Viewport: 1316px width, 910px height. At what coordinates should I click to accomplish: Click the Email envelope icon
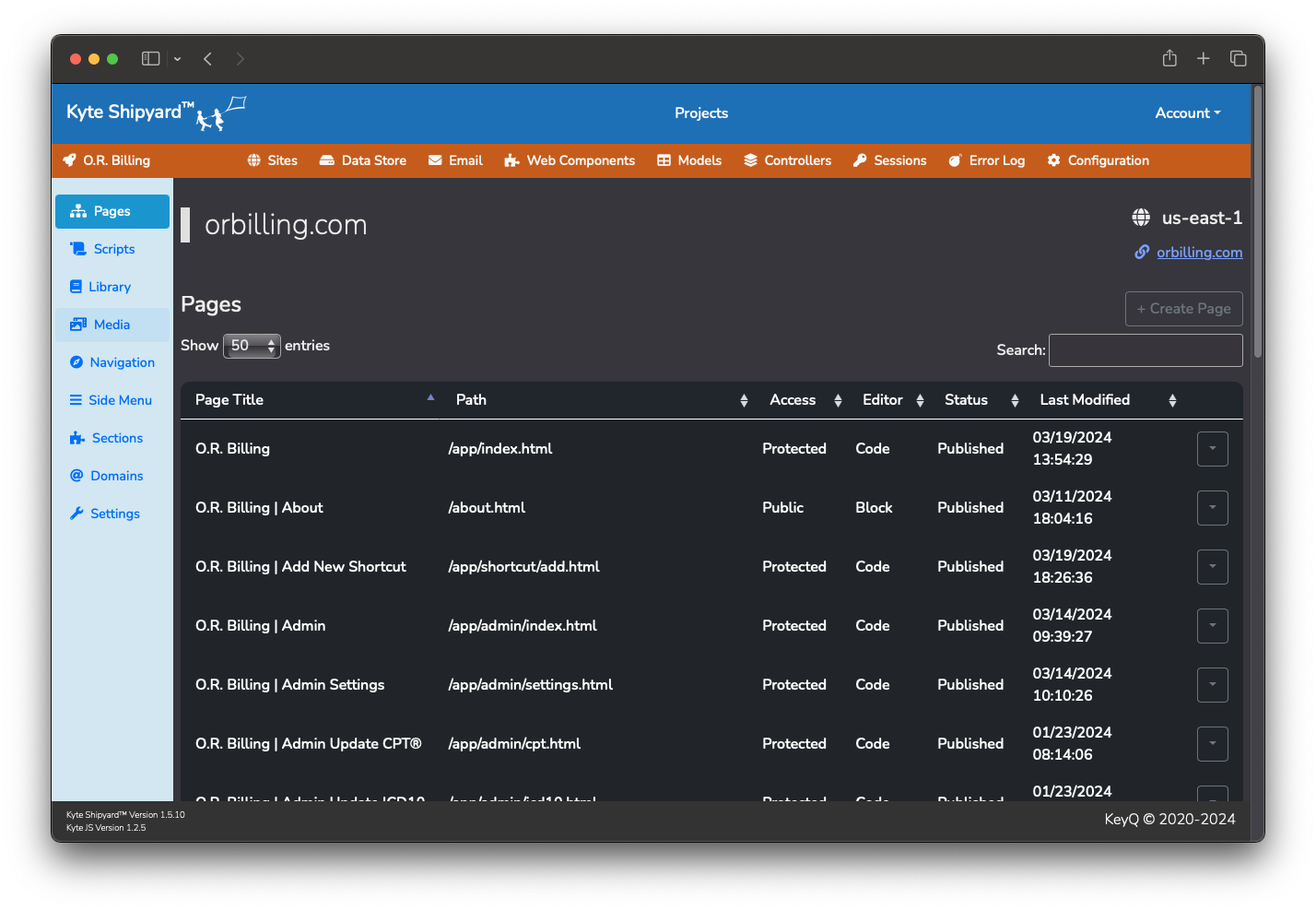tap(435, 160)
